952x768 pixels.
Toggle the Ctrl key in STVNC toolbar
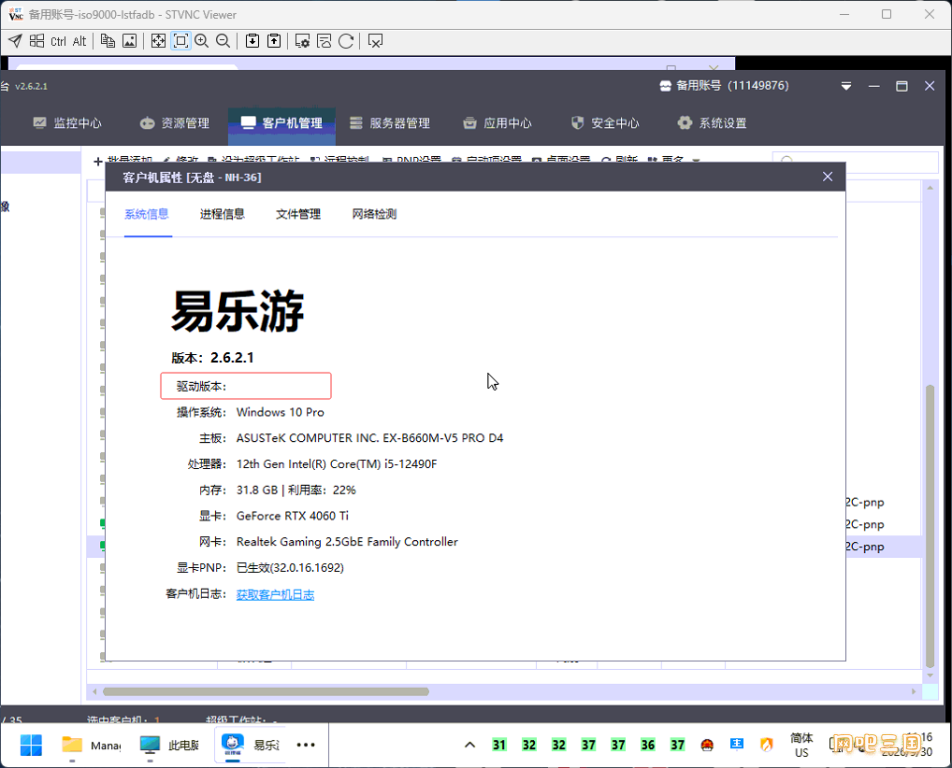coord(58,41)
